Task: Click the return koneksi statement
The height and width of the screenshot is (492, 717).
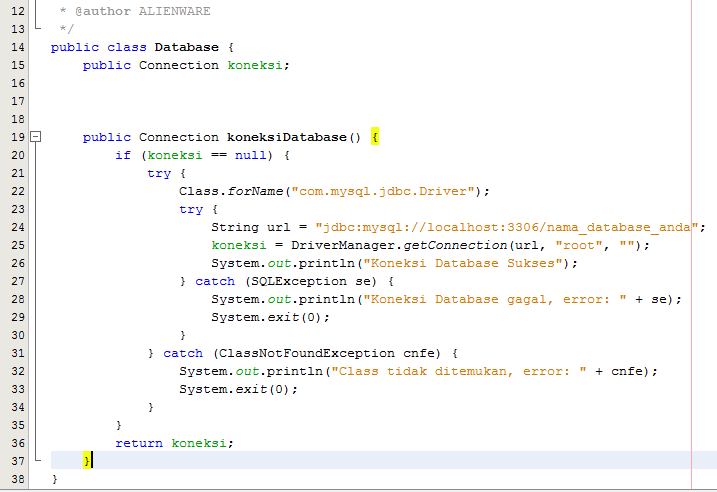Action: (174, 443)
